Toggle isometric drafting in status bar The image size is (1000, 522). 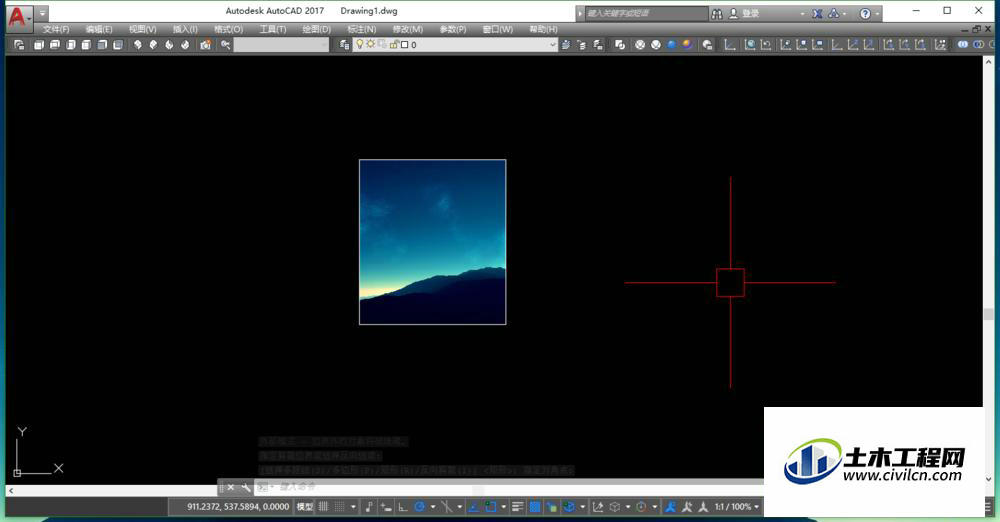pyautogui.click(x=447, y=507)
